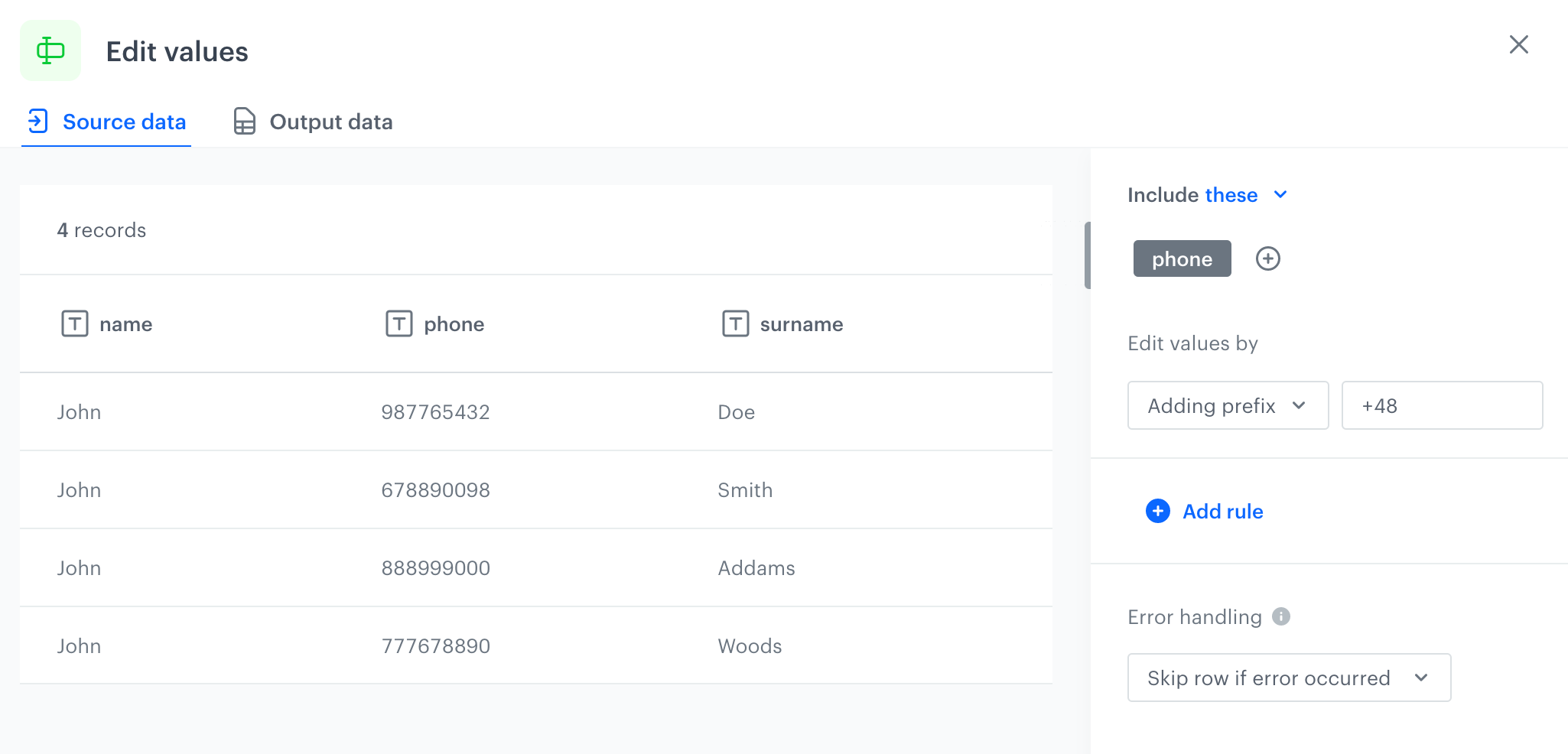Viewport: 1568px width, 754px height.
Task: Click the vertical scrollbar handle of the table
Action: click(1087, 255)
